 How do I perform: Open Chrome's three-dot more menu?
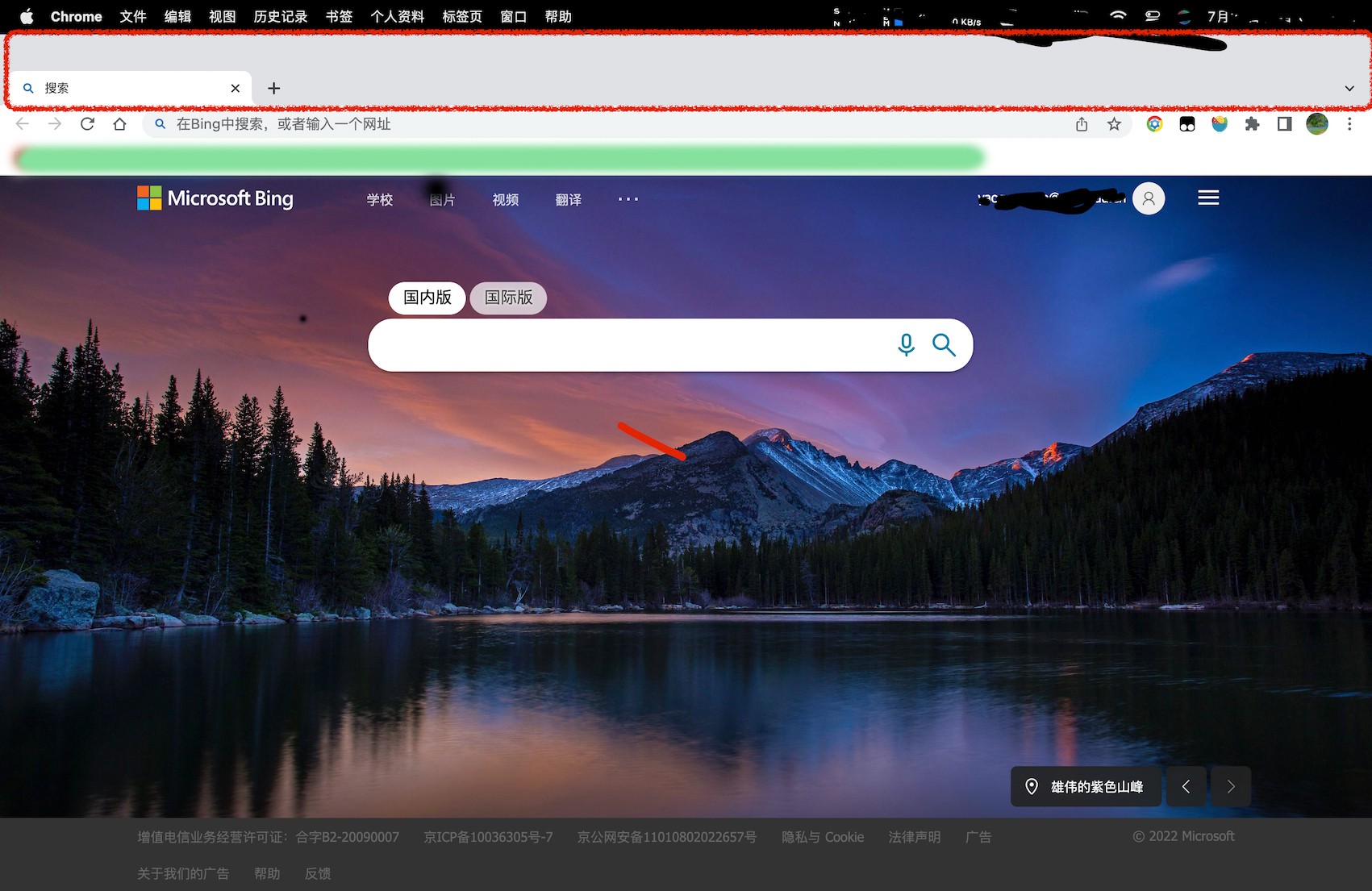[x=1349, y=124]
